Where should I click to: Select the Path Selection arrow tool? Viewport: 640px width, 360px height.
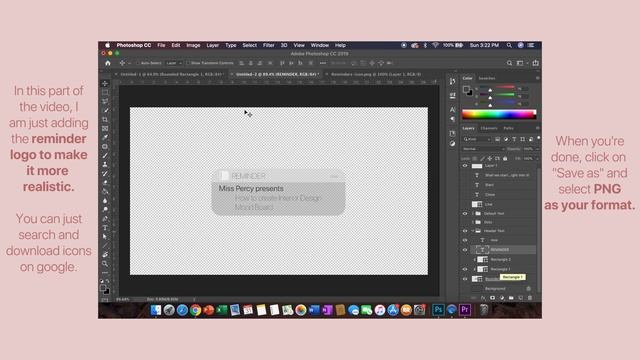point(105,237)
